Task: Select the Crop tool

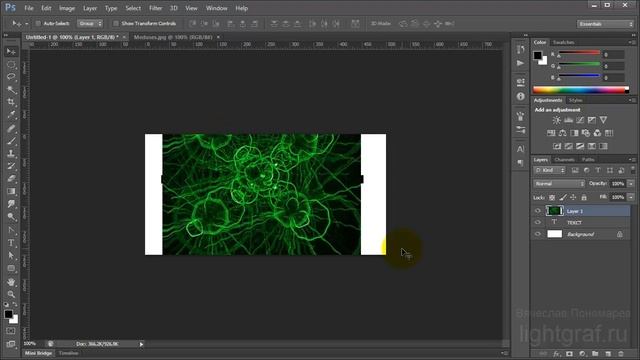Action: point(11,102)
